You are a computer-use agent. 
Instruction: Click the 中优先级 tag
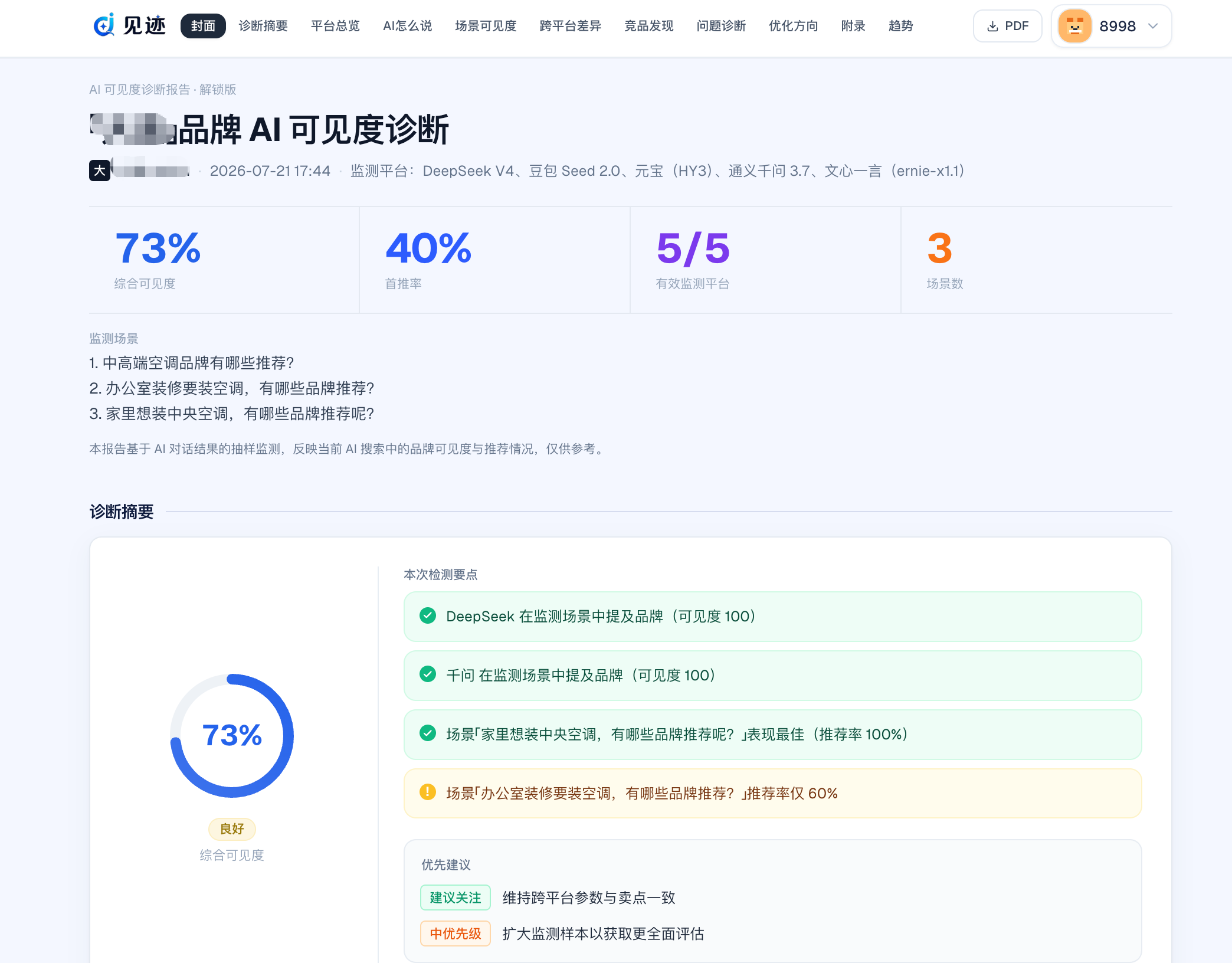(x=456, y=933)
